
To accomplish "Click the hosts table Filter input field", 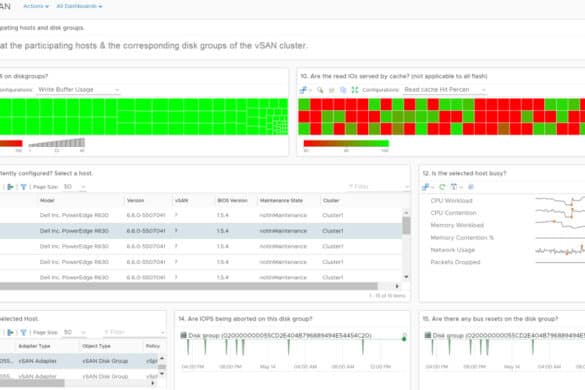I will (x=378, y=186).
